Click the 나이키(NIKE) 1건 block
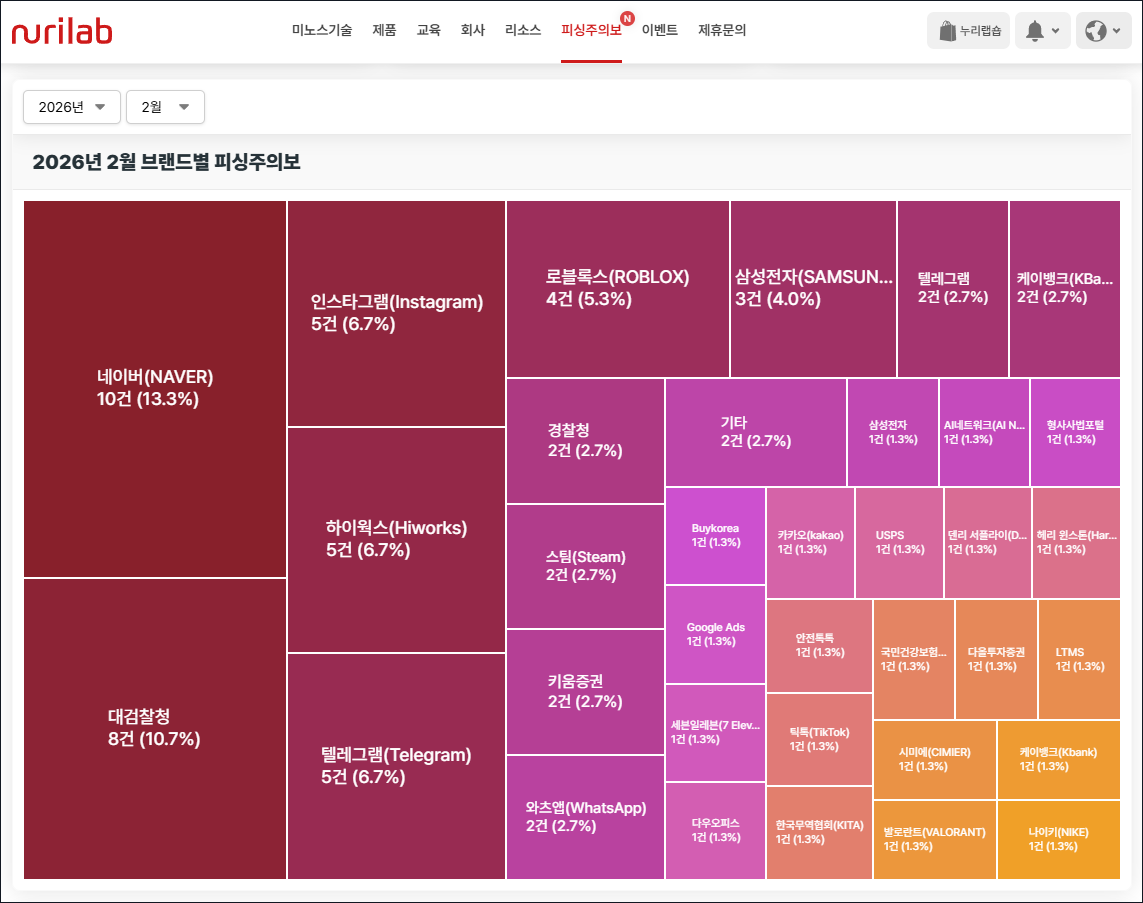Viewport: 1143px width, 903px height. click(x=1058, y=840)
